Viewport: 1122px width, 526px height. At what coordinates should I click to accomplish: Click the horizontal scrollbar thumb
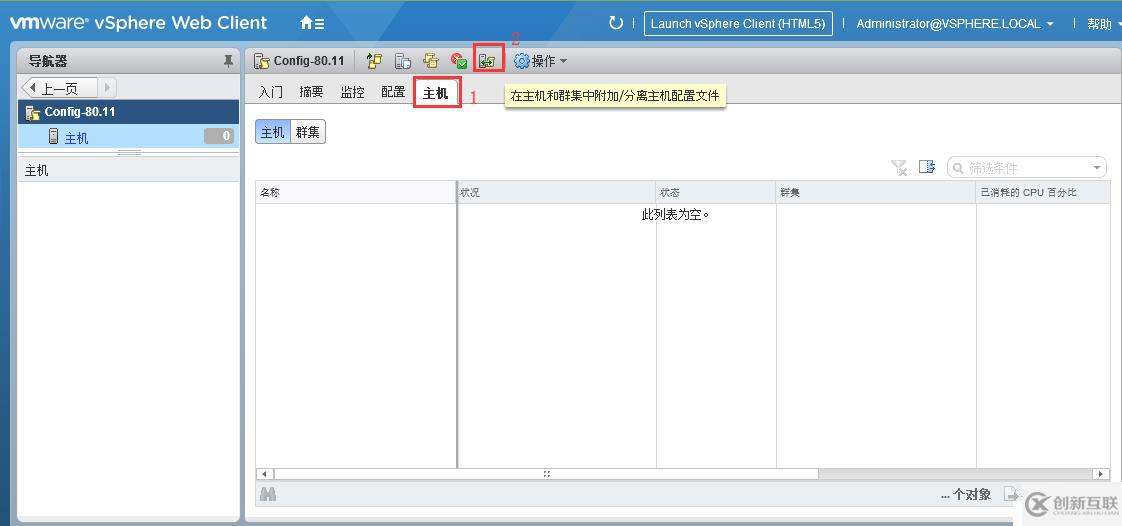pos(546,474)
